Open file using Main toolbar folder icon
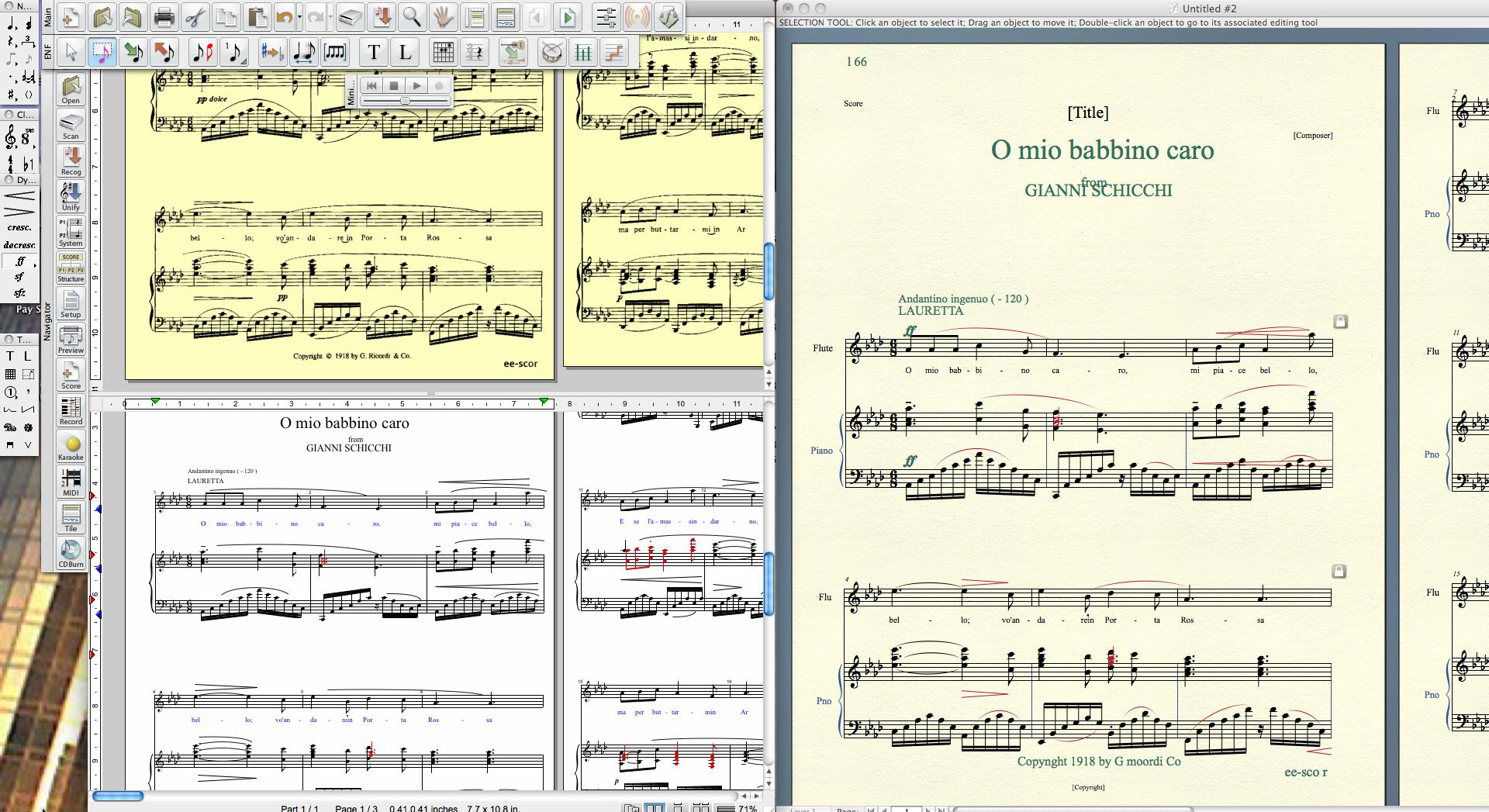Screen dimensions: 1489x812 coord(102,16)
